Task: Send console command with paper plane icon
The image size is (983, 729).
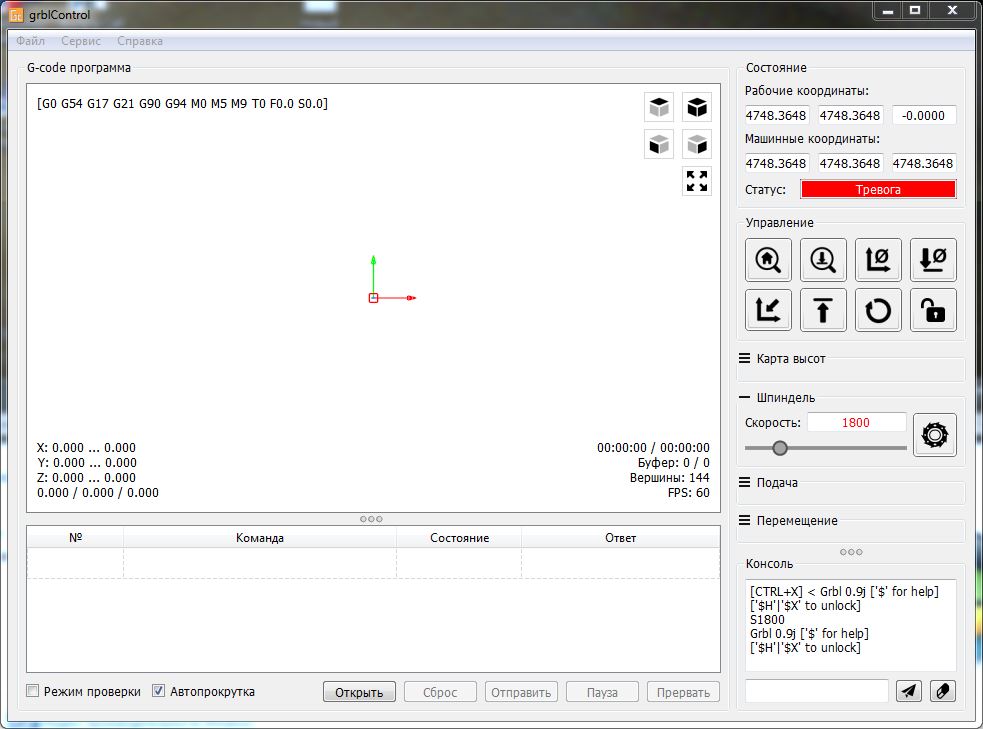Action: click(908, 691)
